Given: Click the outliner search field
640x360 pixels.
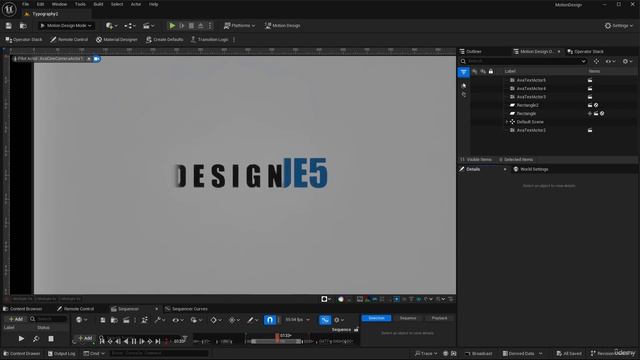Looking at the screenshot, I should pos(524,61).
